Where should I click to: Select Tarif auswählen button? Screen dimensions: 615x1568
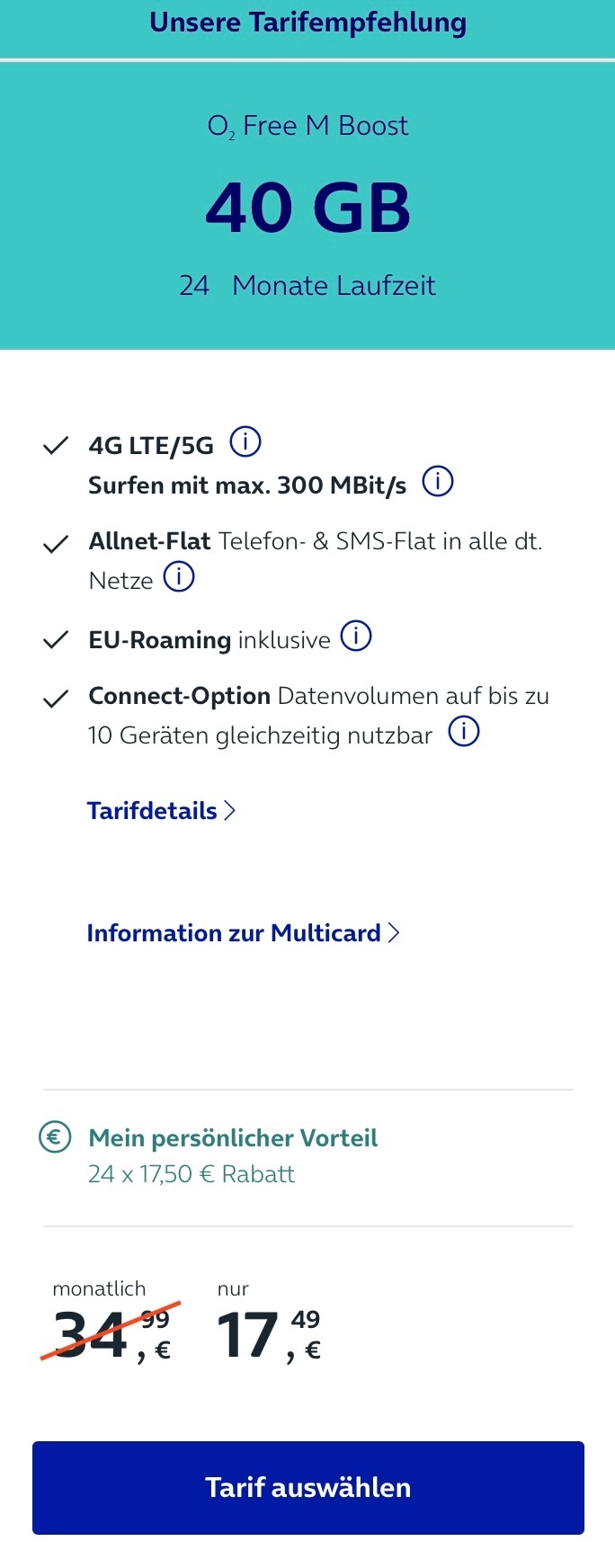pyautogui.click(x=308, y=1488)
